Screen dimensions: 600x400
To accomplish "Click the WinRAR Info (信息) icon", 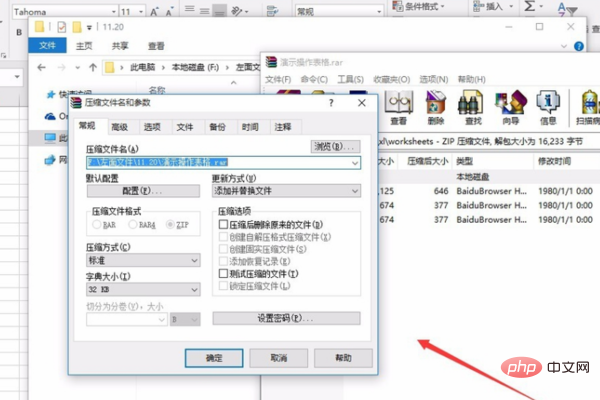I will click(x=548, y=102).
